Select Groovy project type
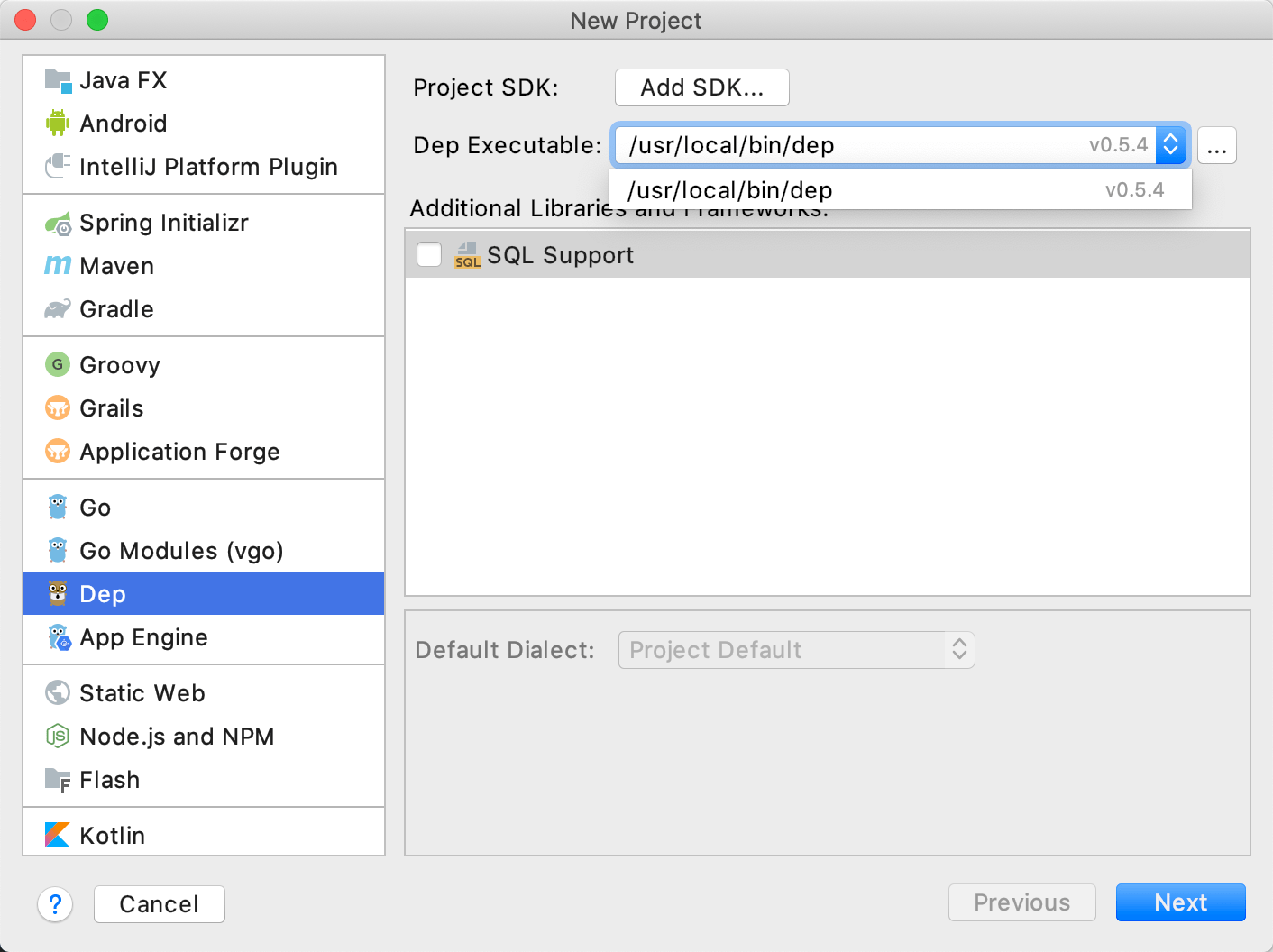1273x952 pixels. point(204,365)
